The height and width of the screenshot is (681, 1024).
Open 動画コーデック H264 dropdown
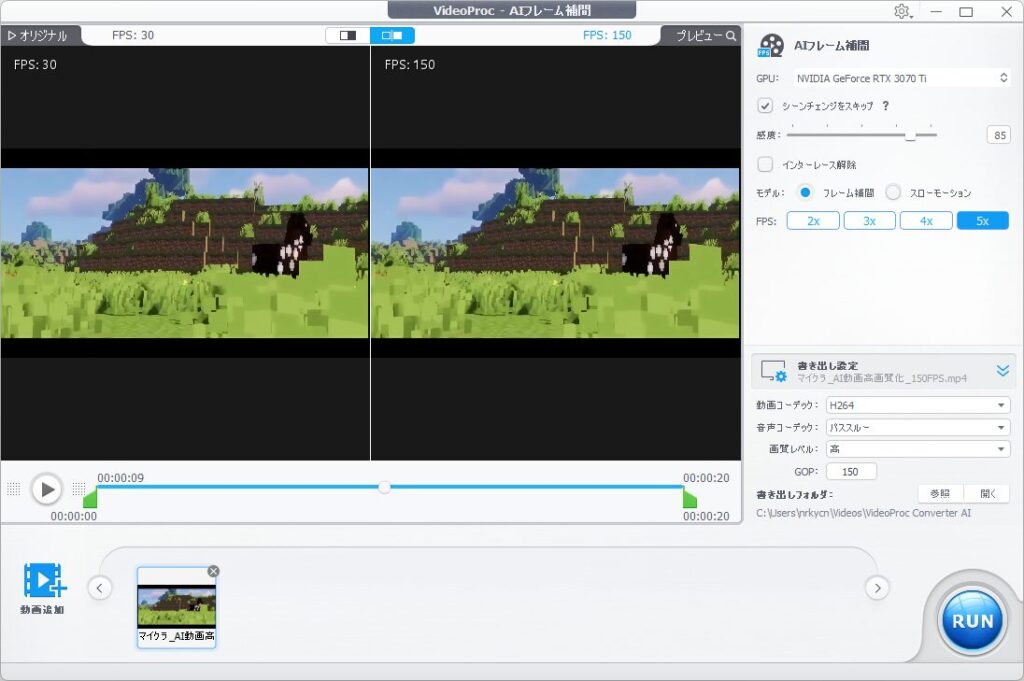pos(918,405)
